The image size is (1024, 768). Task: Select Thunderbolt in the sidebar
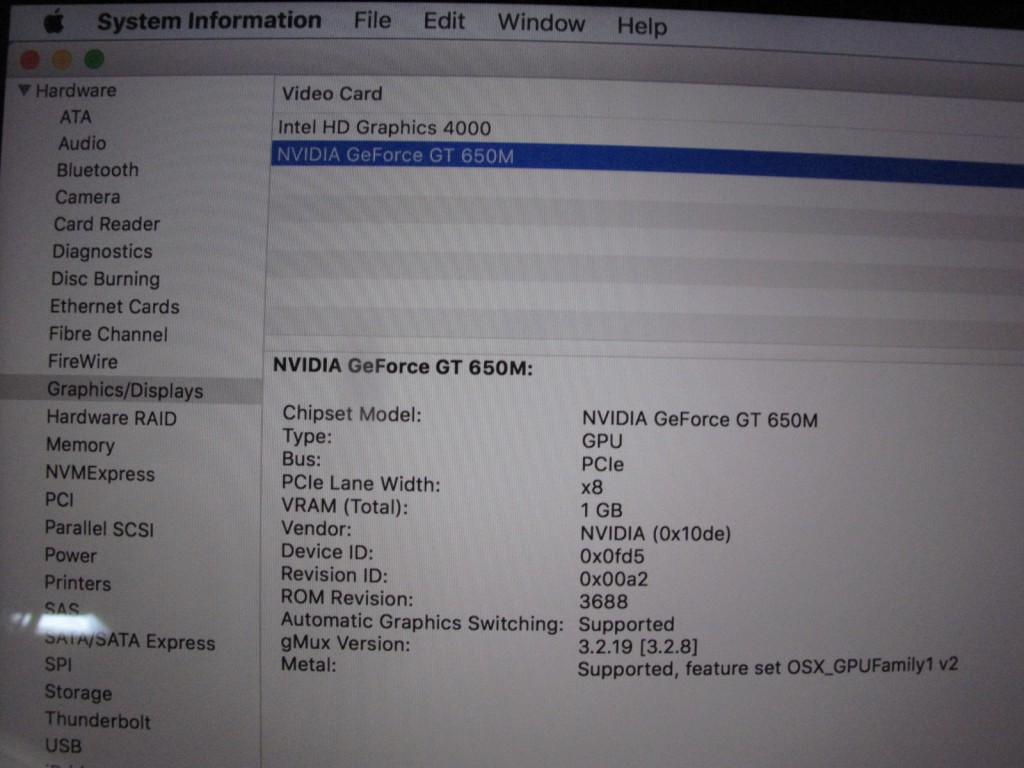click(x=97, y=720)
